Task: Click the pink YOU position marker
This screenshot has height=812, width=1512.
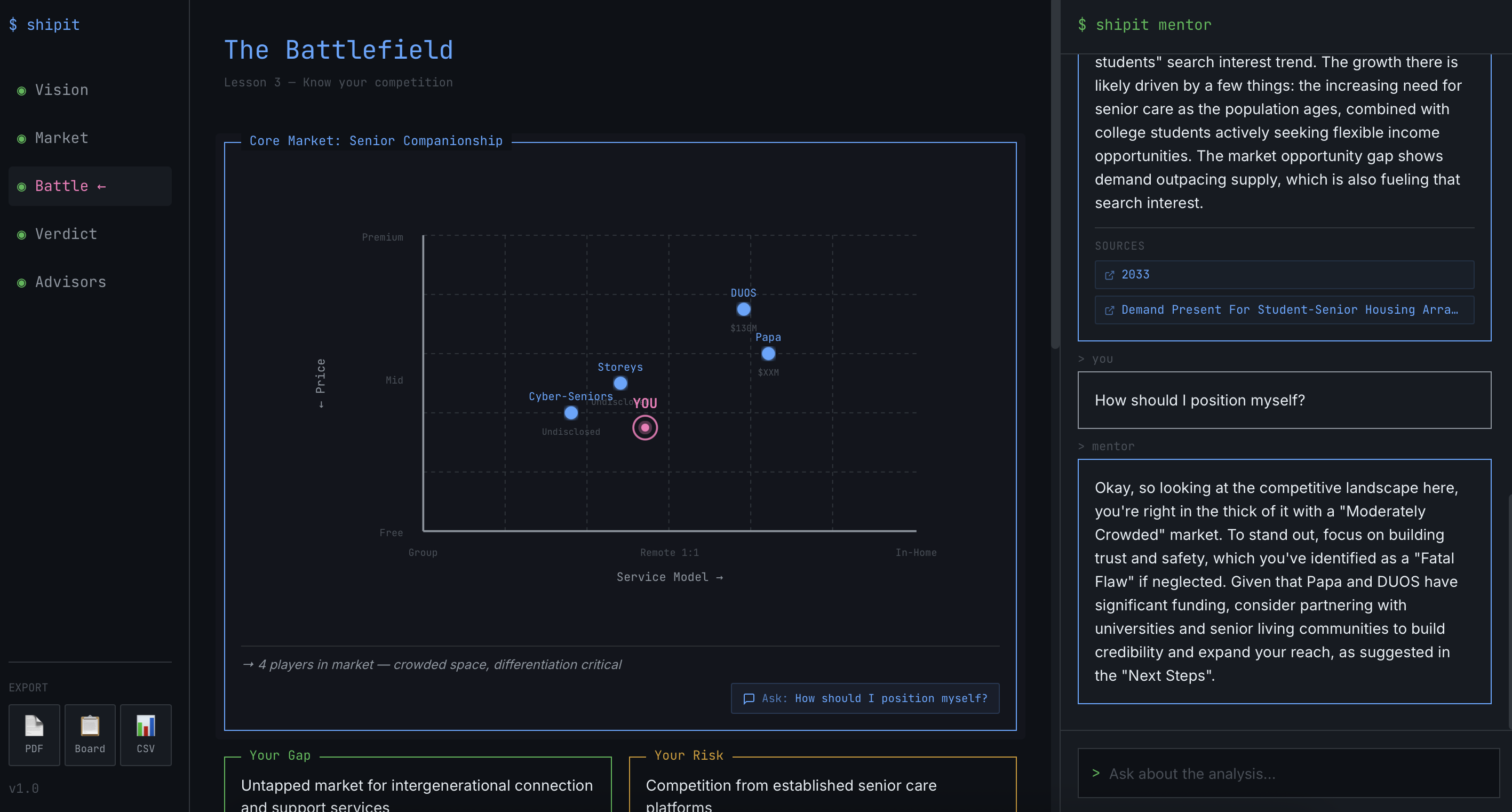Action: tap(644, 427)
